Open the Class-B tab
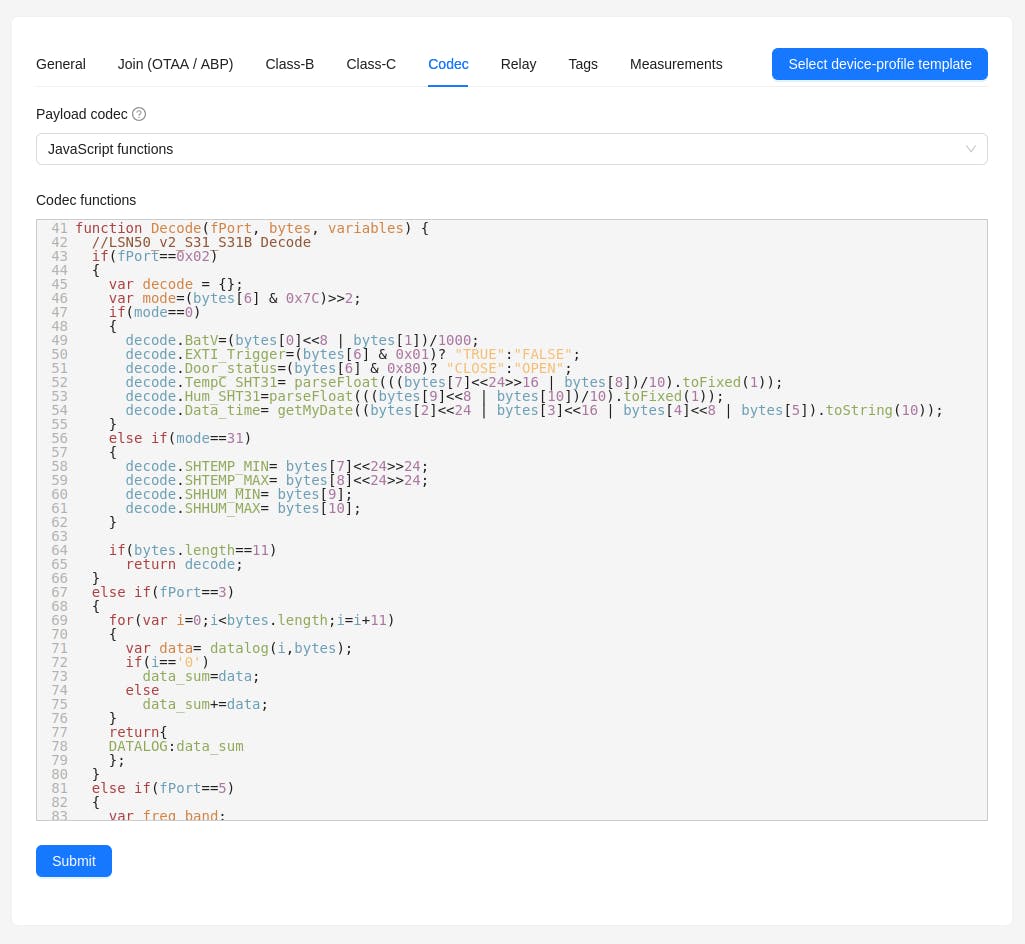 pyautogui.click(x=290, y=64)
